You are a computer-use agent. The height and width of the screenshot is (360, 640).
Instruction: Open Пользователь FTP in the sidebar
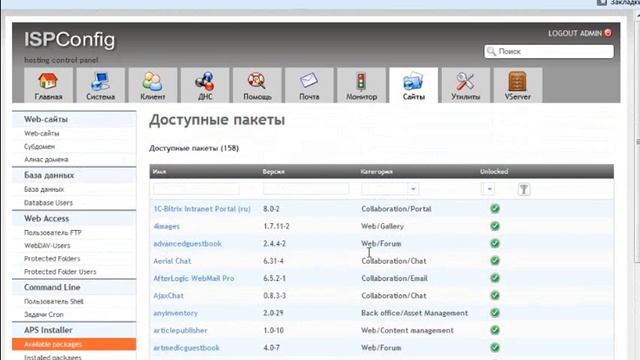53,233
